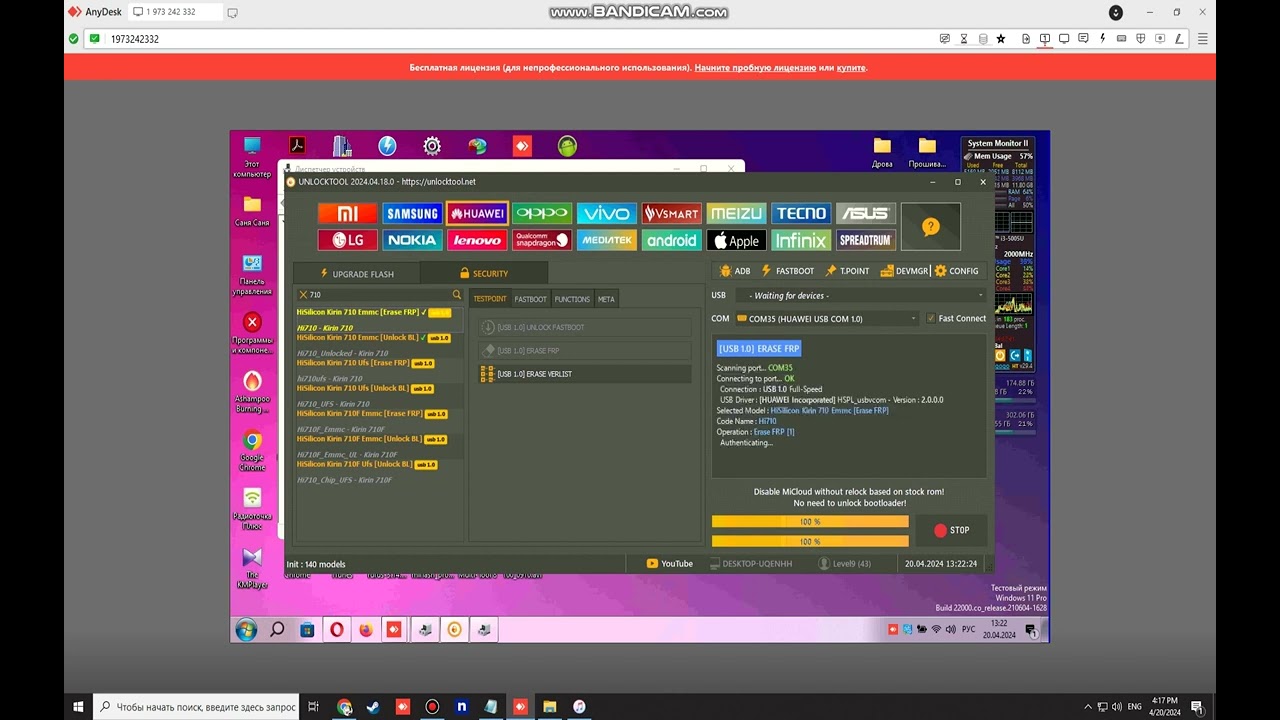Screen dimensions: 1280x720
Task: Select the Xiaomi Mi brand logo
Action: pos(348,214)
